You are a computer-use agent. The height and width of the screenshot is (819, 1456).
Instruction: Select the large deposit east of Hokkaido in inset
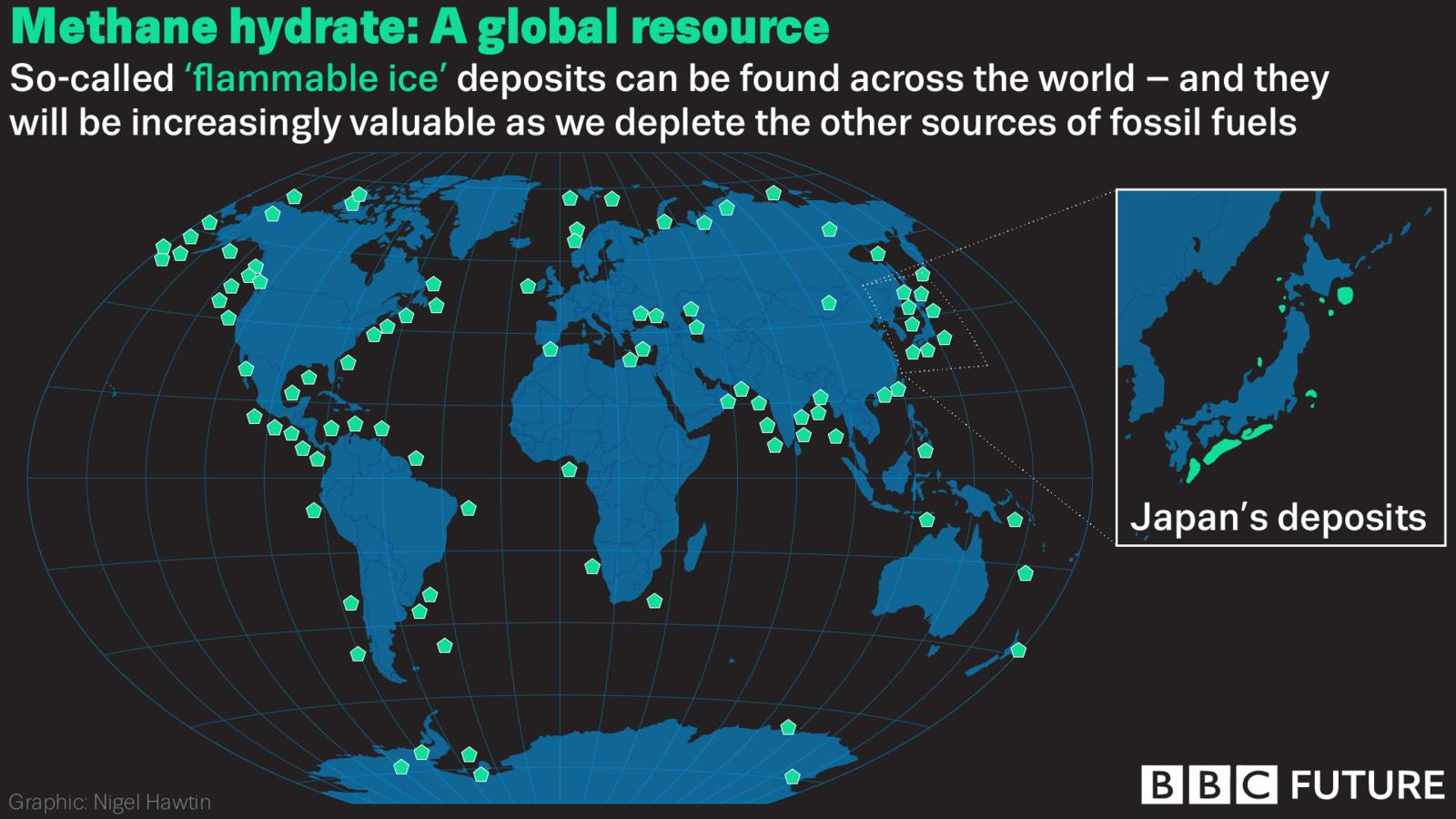pyautogui.click(x=1345, y=295)
